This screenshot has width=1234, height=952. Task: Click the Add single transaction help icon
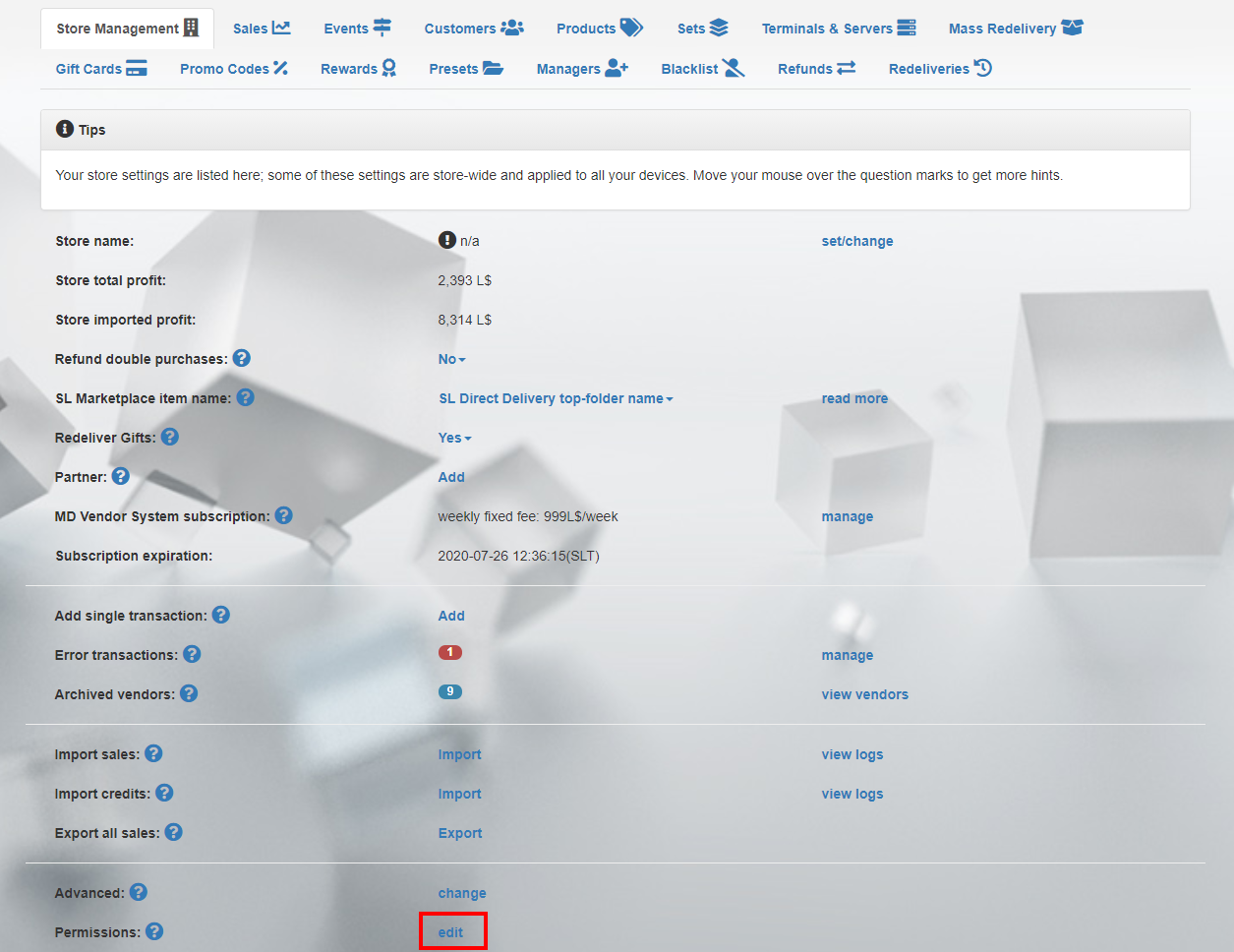(221, 615)
